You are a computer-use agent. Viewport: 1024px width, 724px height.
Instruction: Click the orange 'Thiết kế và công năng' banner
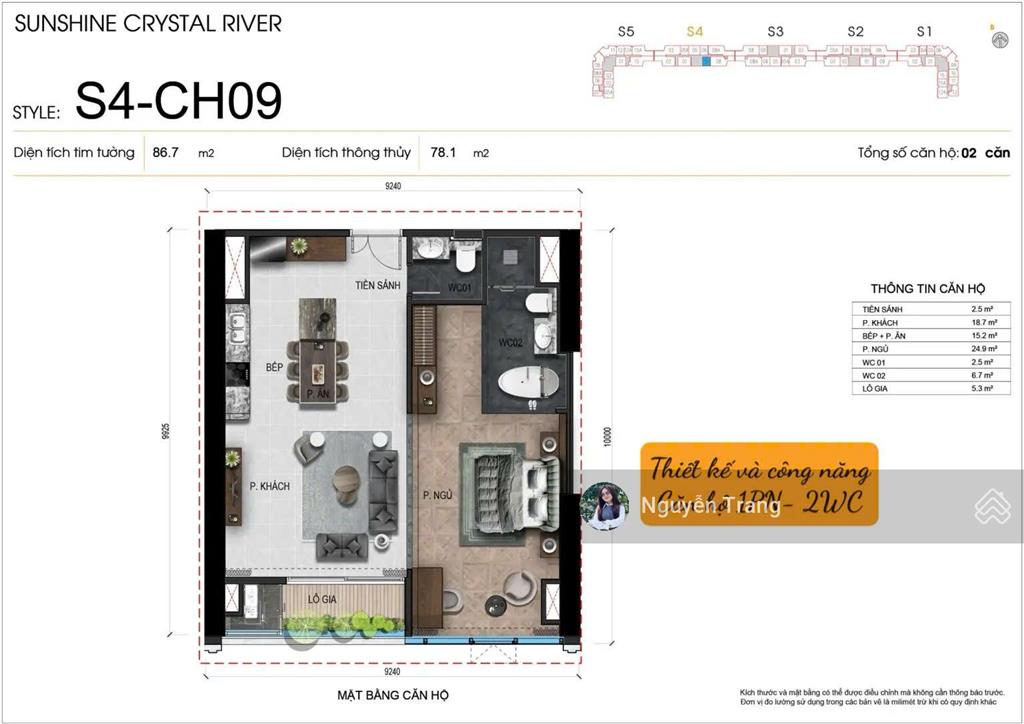[759, 484]
